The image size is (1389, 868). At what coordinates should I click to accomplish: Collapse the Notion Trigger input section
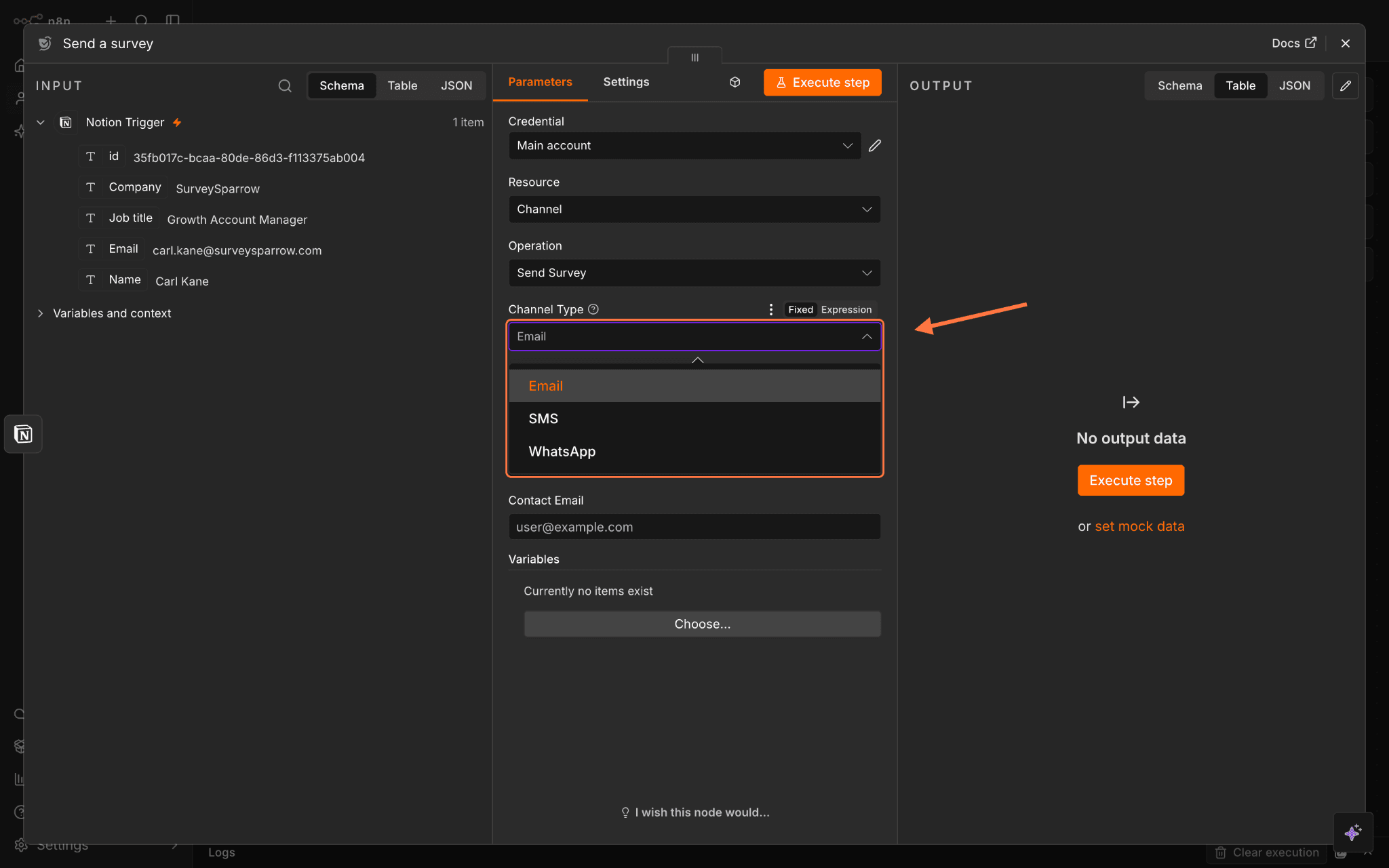point(41,123)
